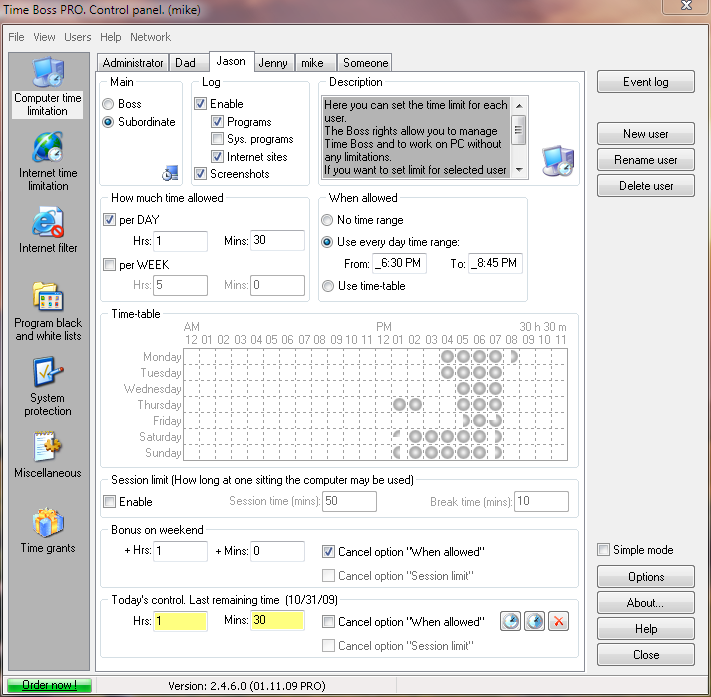The width and height of the screenshot is (711, 697).
Task: Switch to the Administrator tab
Action: point(133,63)
